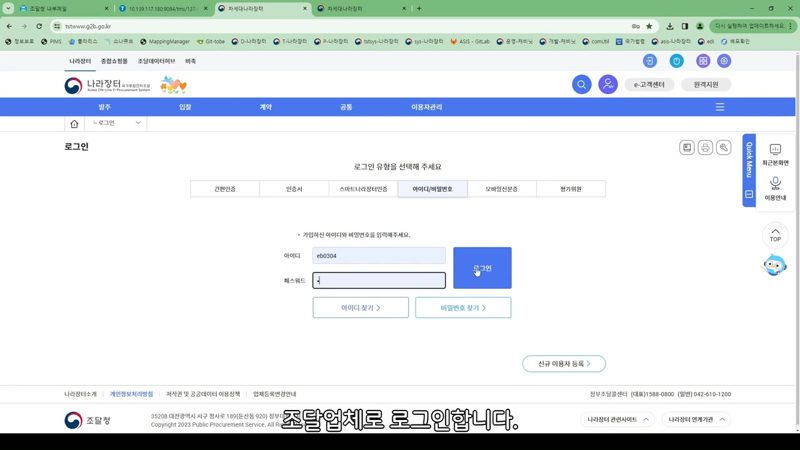Open the 조달데이터허브 top link
The height and width of the screenshot is (450, 800).
click(x=156, y=61)
